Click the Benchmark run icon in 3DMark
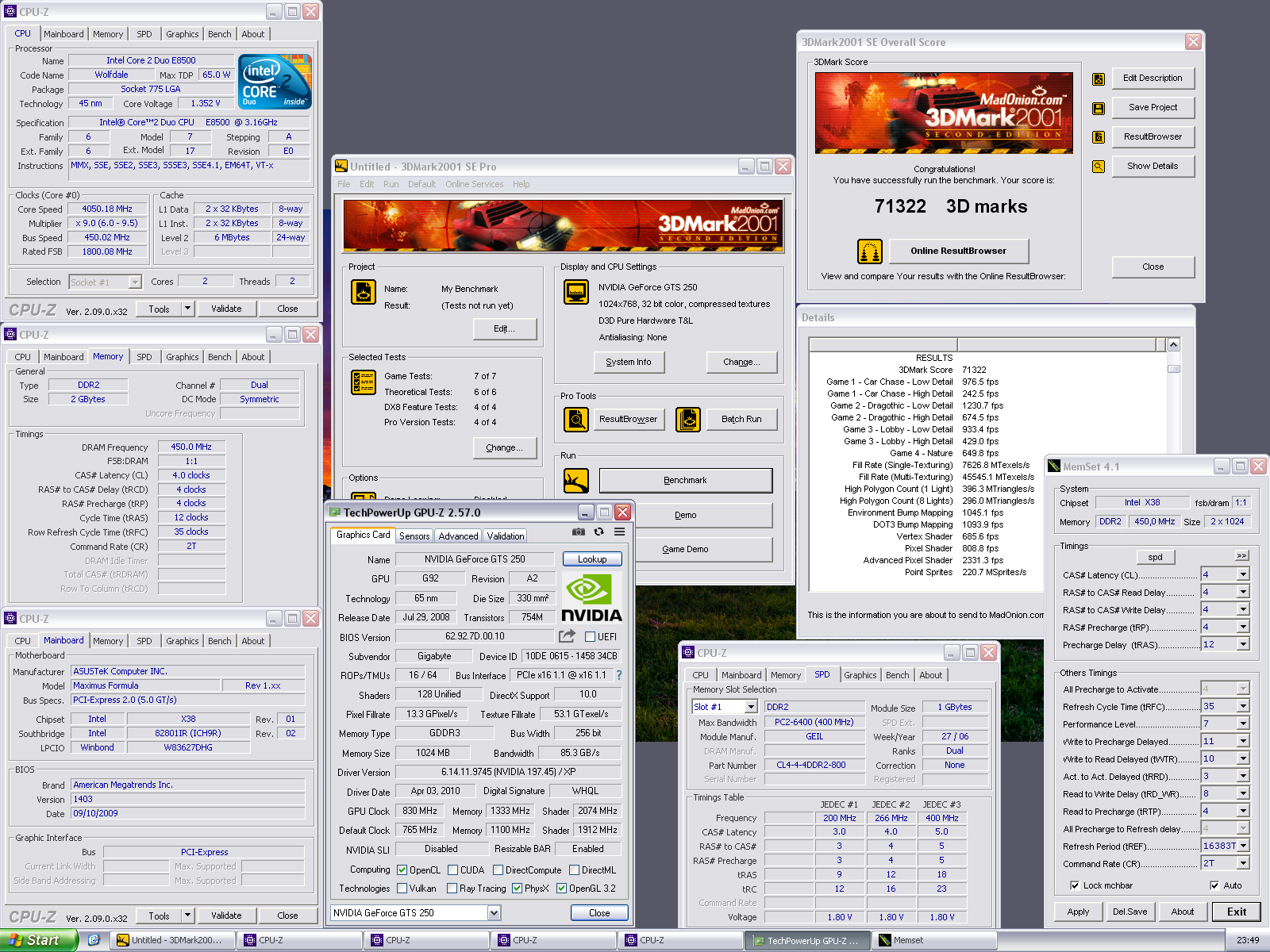The width and height of the screenshot is (1270, 952). [x=576, y=481]
